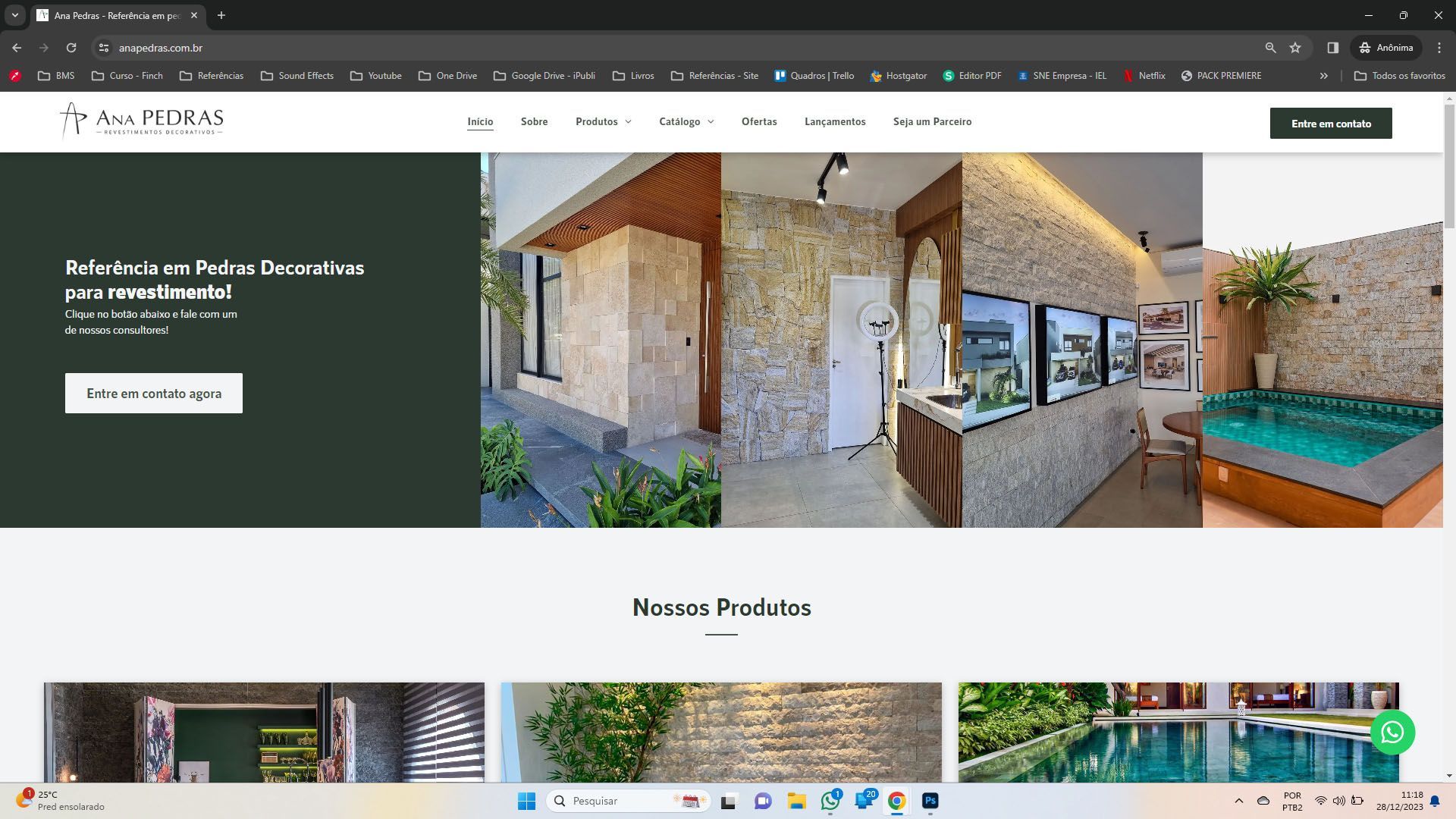
Task: Open the Chrome three-dot menu
Action: [1439, 48]
